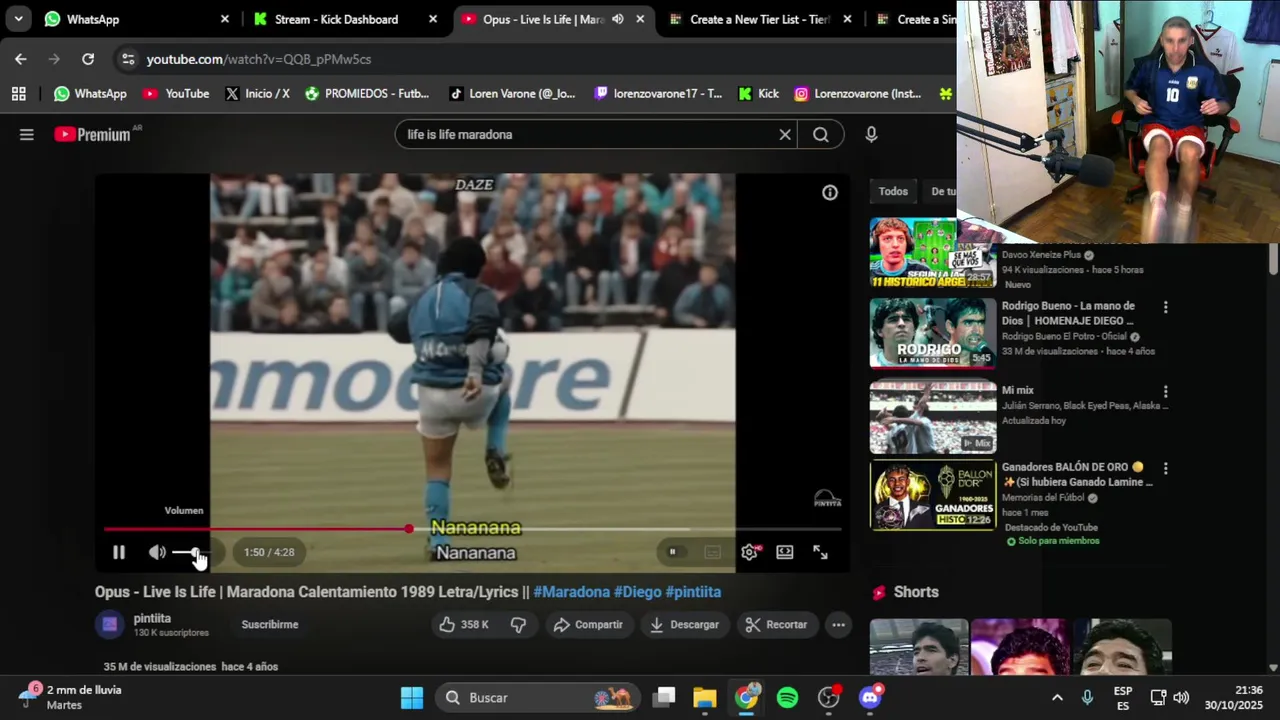The image size is (1280, 720).
Task: Go back with browser back arrow
Action: point(21,59)
